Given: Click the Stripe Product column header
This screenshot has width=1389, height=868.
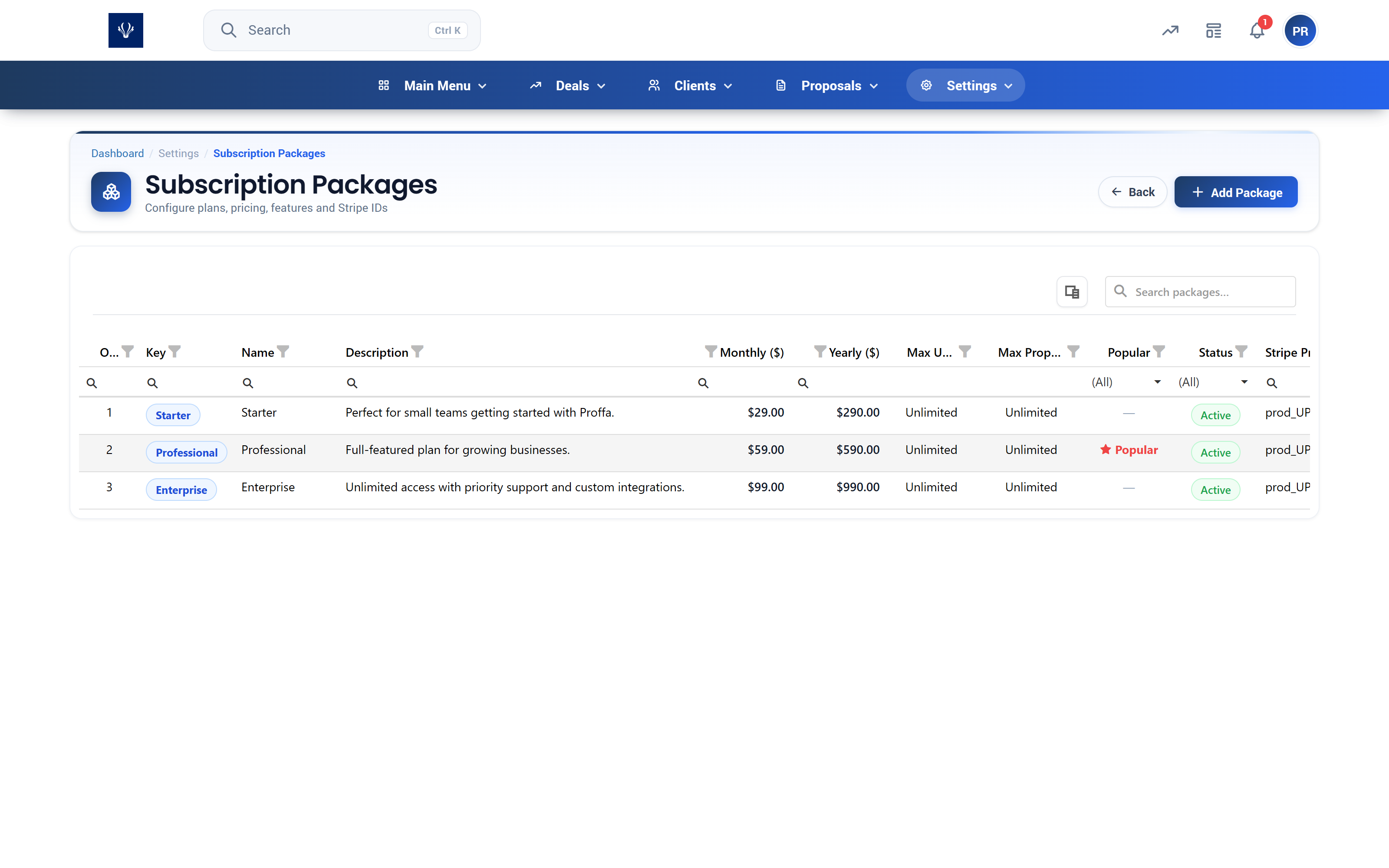Looking at the screenshot, I should pos(1287,352).
